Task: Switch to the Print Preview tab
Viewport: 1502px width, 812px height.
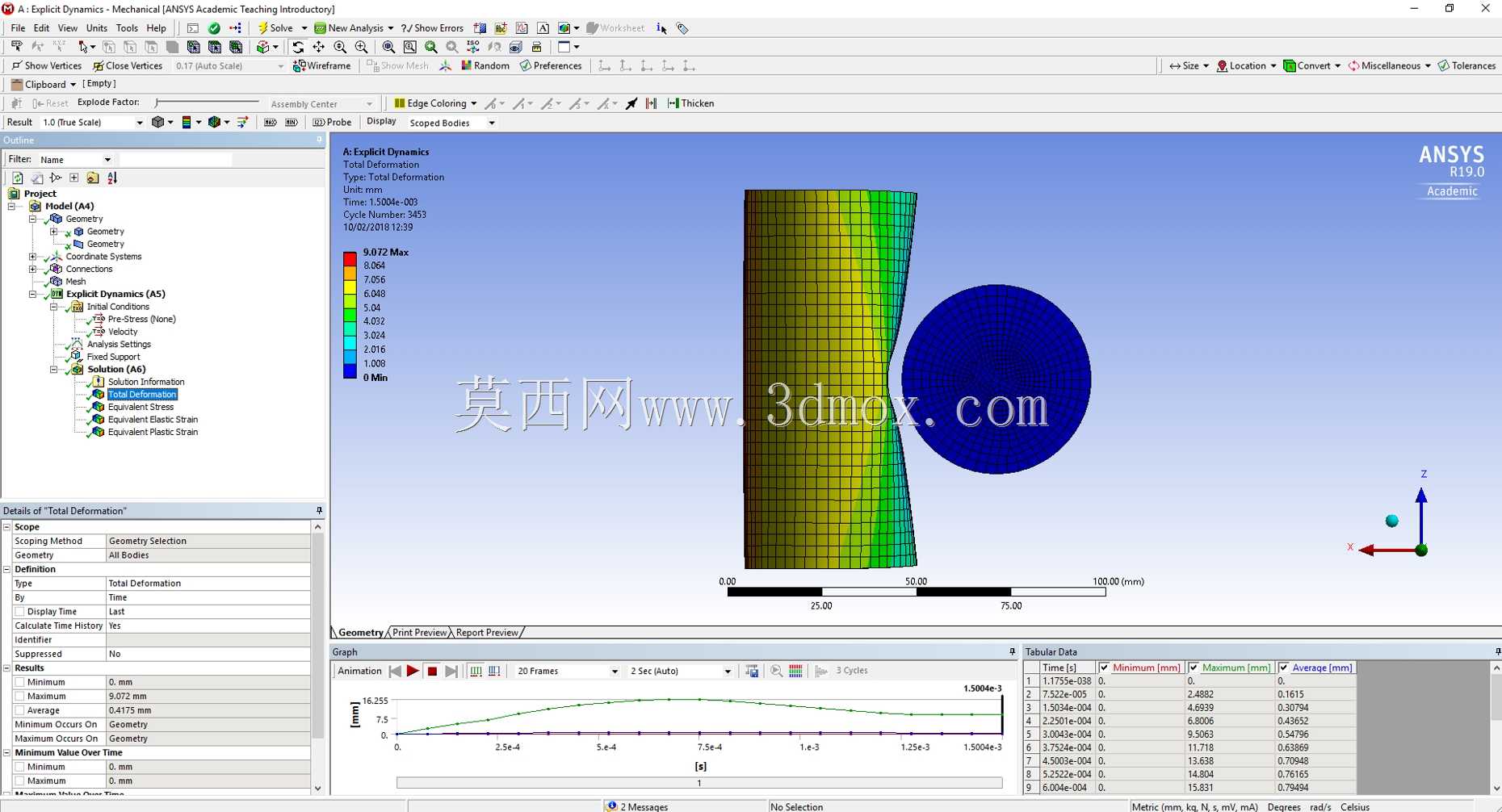Action: point(419,633)
